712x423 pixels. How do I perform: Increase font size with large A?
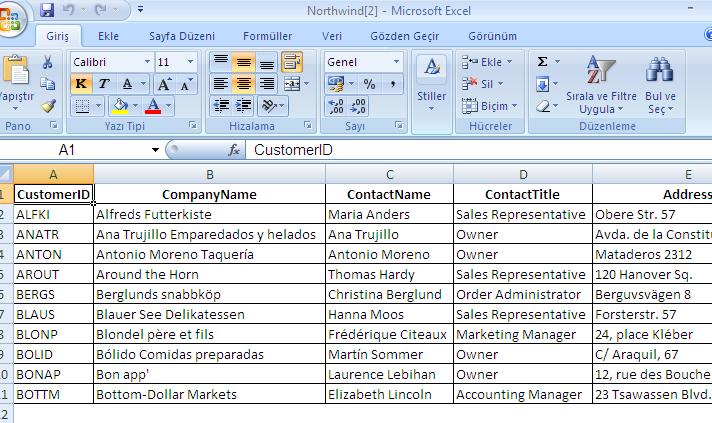[x=163, y=84]
